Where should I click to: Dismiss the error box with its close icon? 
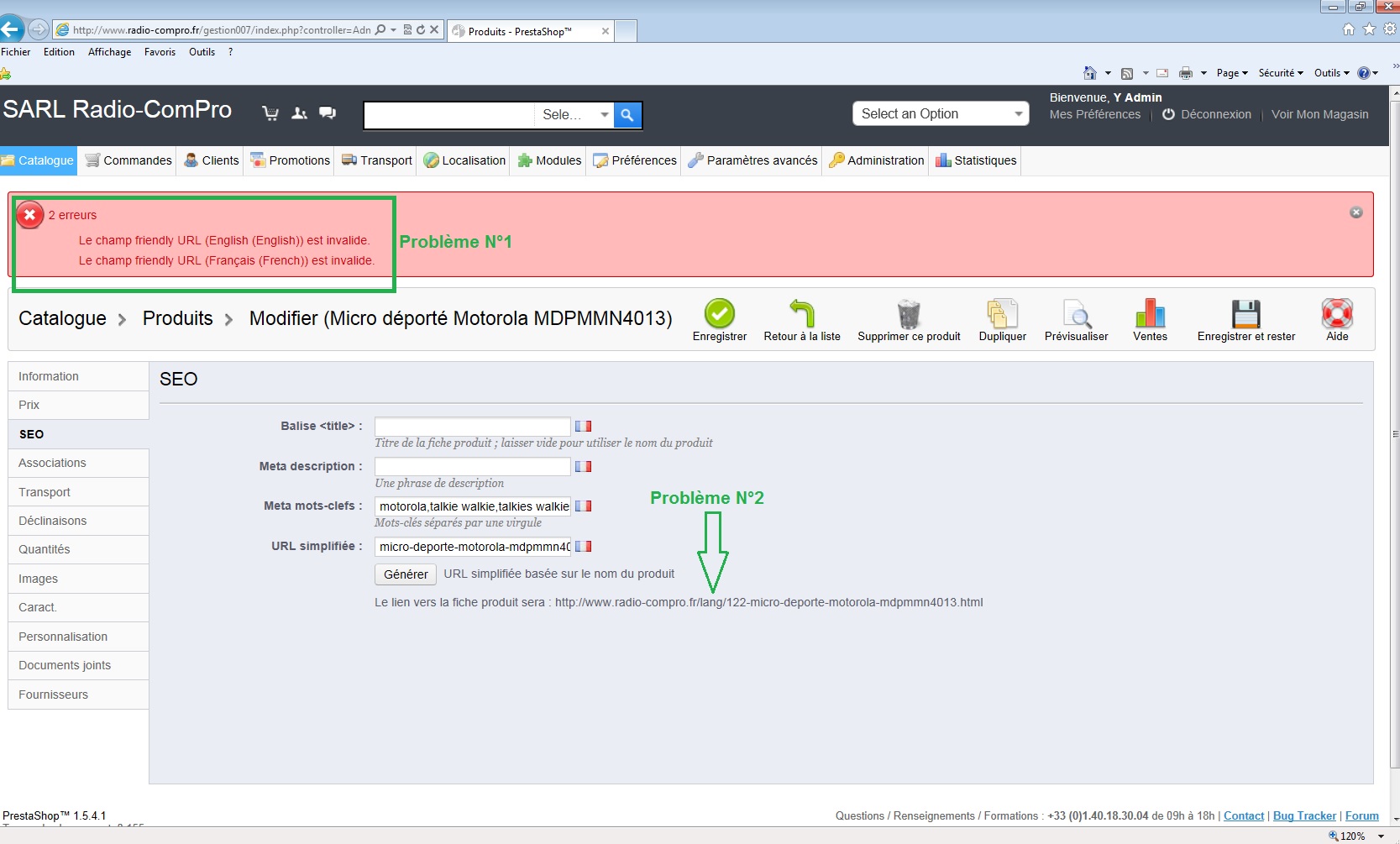click(x=1355, y=212)
